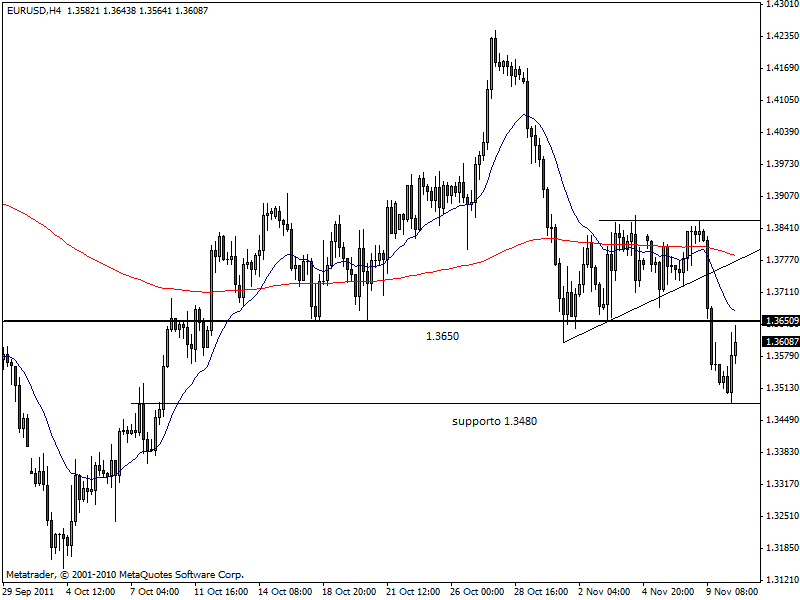This screenshot has height=600, width=800.
Task: Click the 1.31210 price axis label
Action: (780, 579)
